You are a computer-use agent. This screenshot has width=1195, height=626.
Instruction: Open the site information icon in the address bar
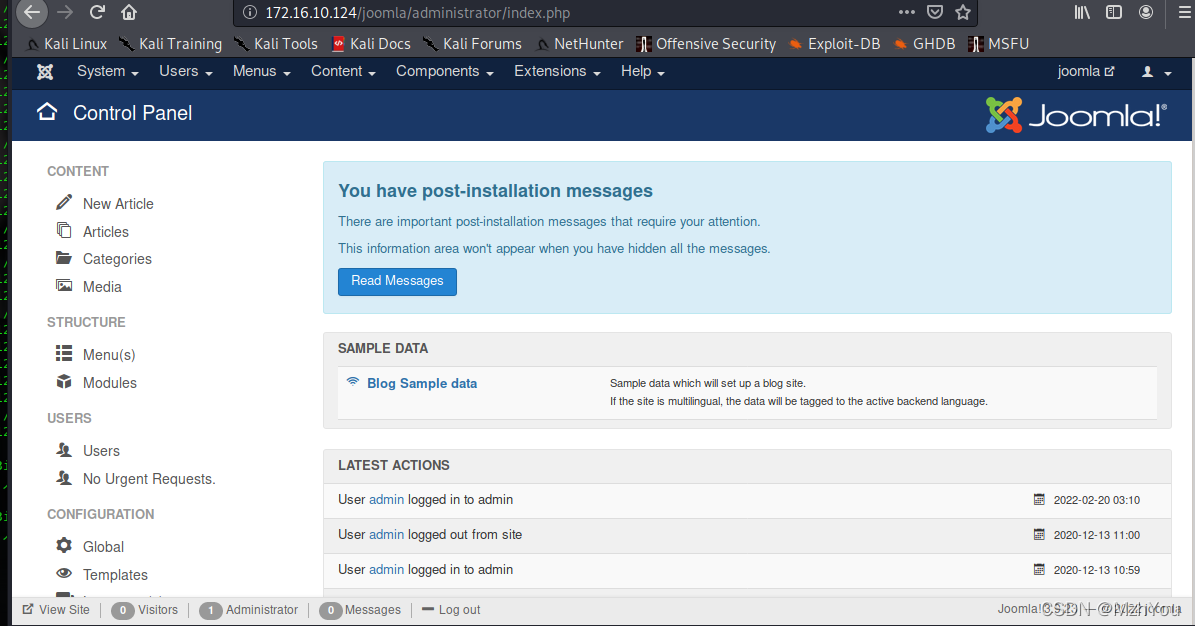point(249,12)
